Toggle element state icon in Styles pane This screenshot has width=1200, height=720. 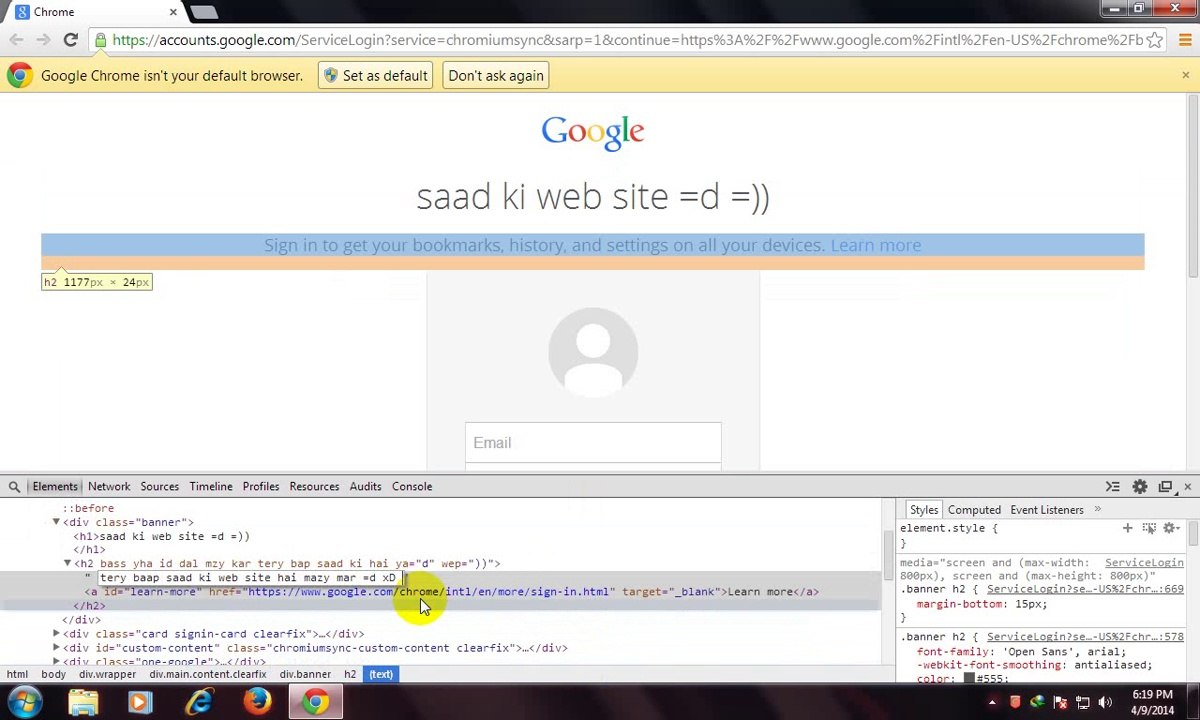pos(1149,528)
